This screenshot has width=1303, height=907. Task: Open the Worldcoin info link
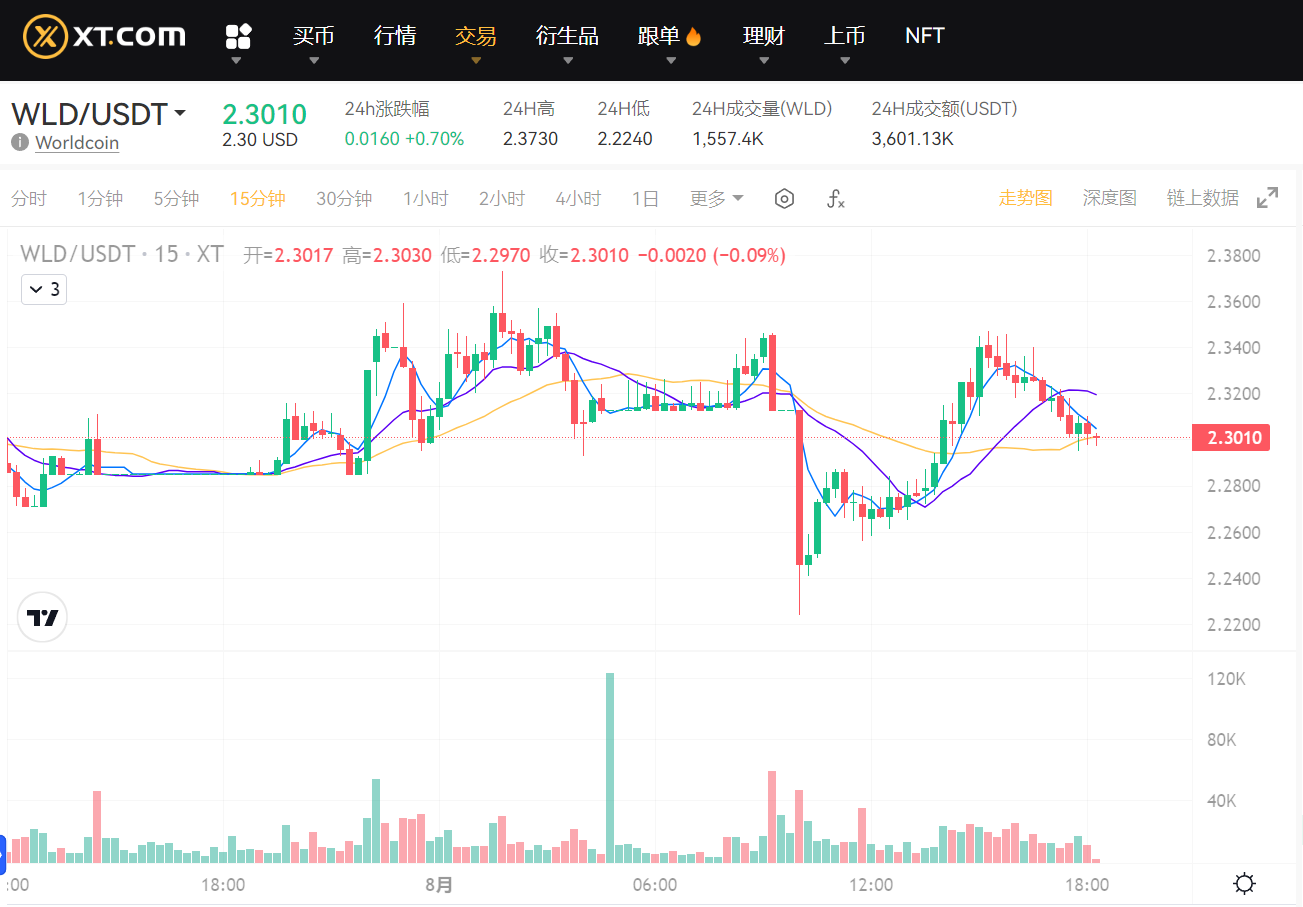coord(77,143)
